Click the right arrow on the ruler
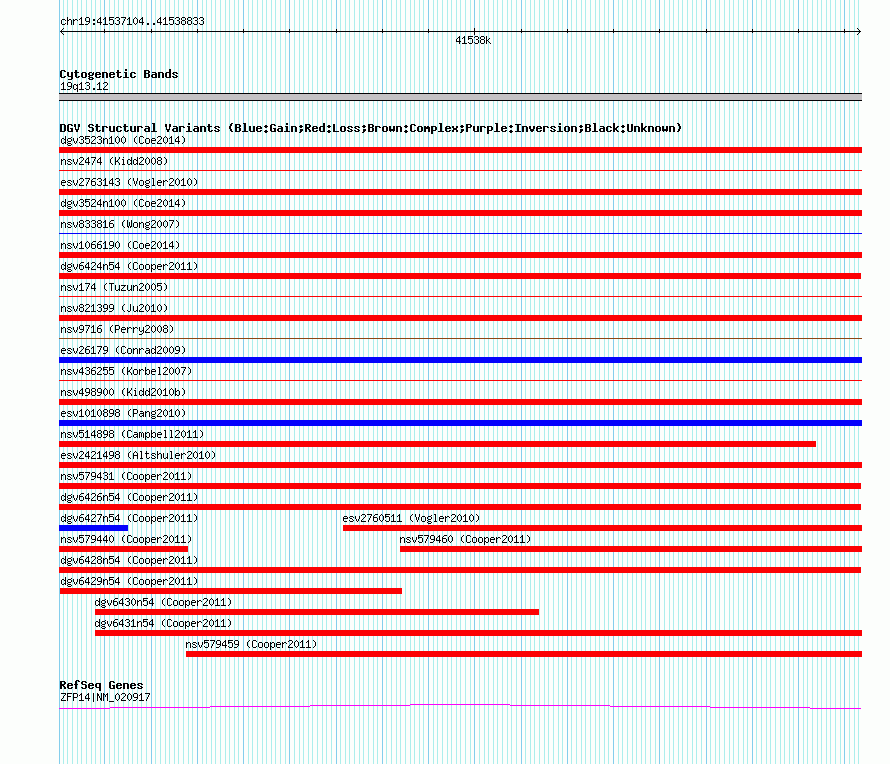This screenshot has height=764, width=890. (858, 32)
